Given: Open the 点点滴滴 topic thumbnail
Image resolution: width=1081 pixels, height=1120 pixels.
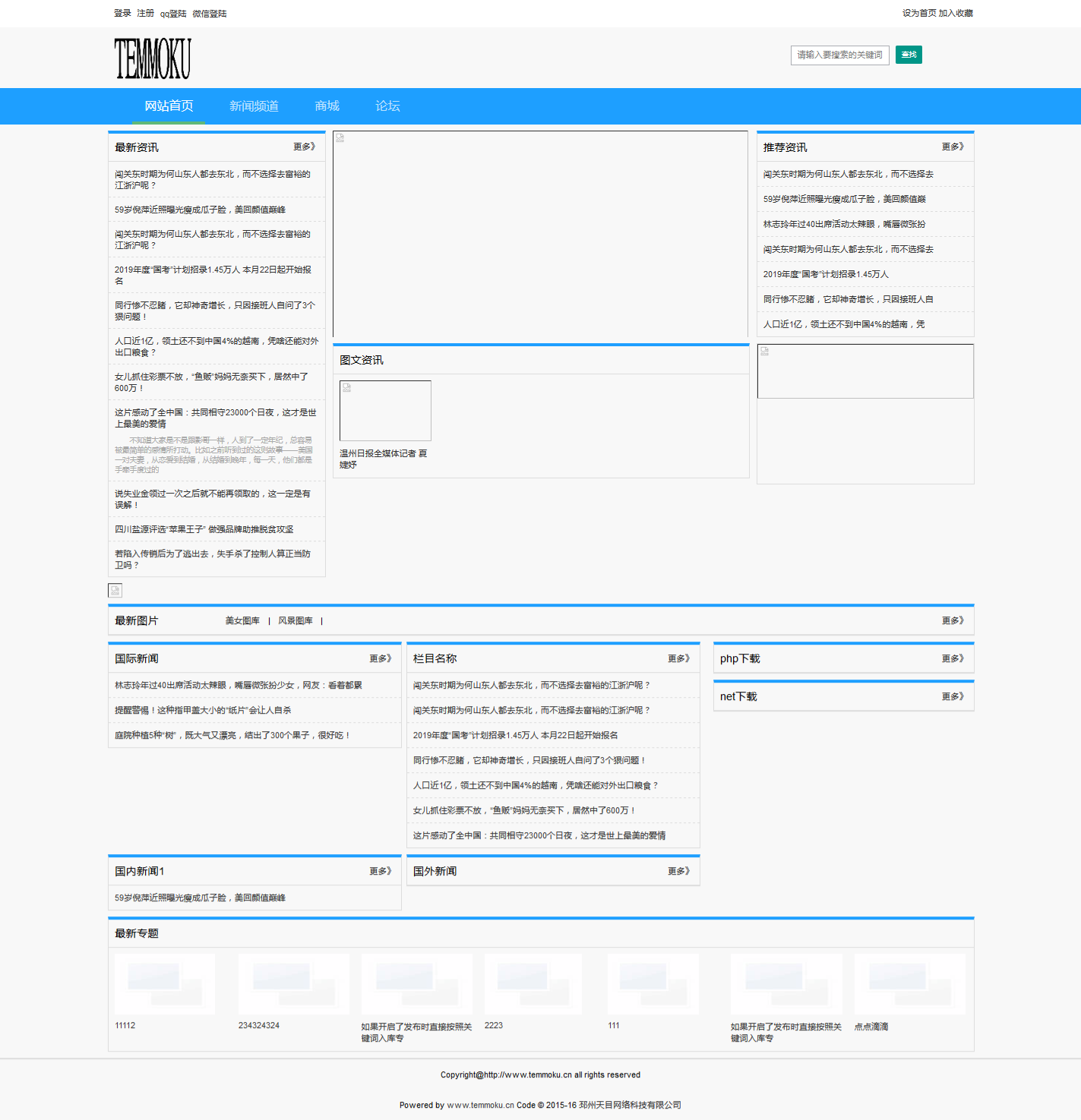Looking at the screenshot, I should pyautogui.click(x=909, y=983).
